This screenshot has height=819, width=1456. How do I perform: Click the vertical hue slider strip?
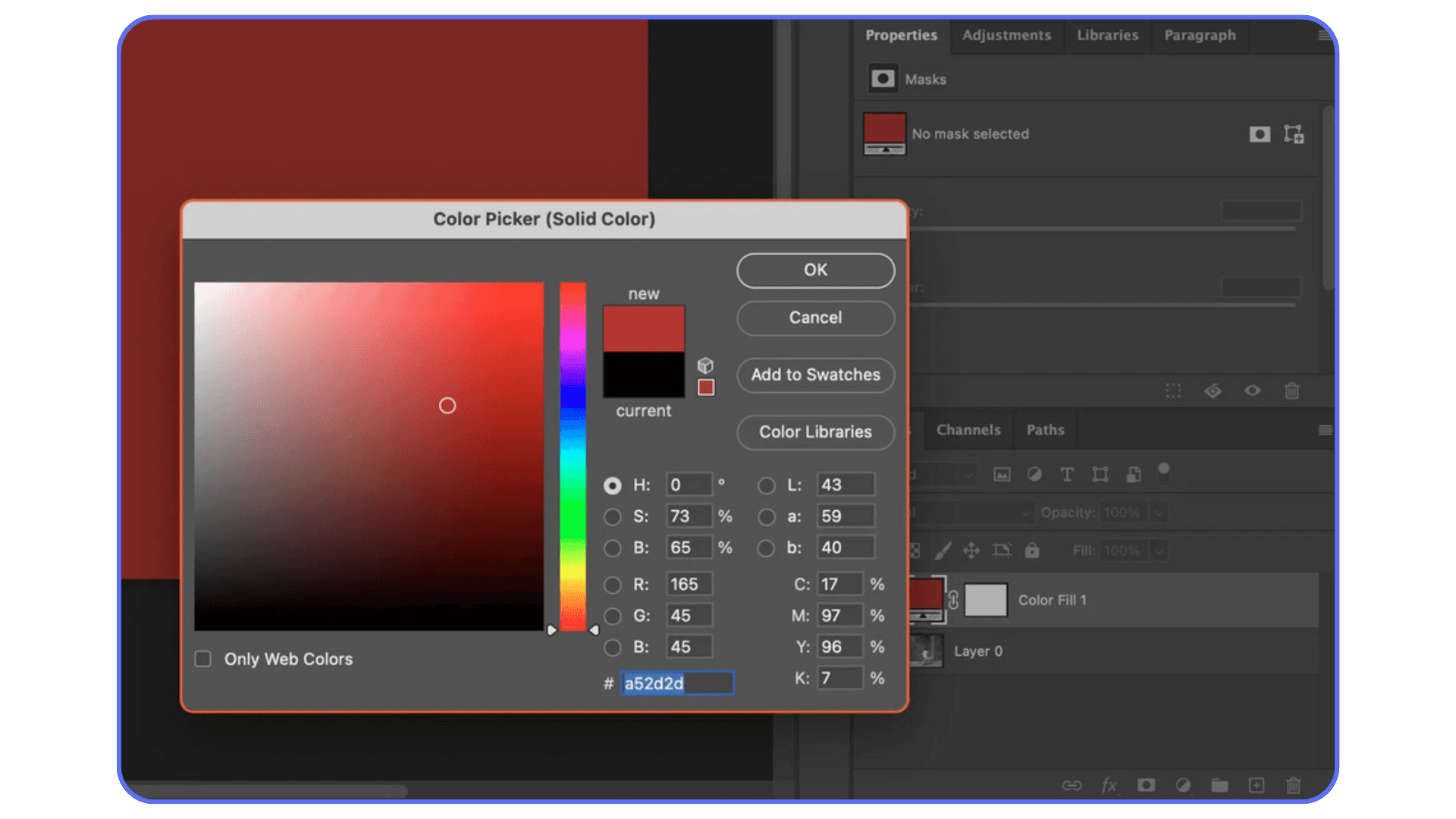point(573,456)
